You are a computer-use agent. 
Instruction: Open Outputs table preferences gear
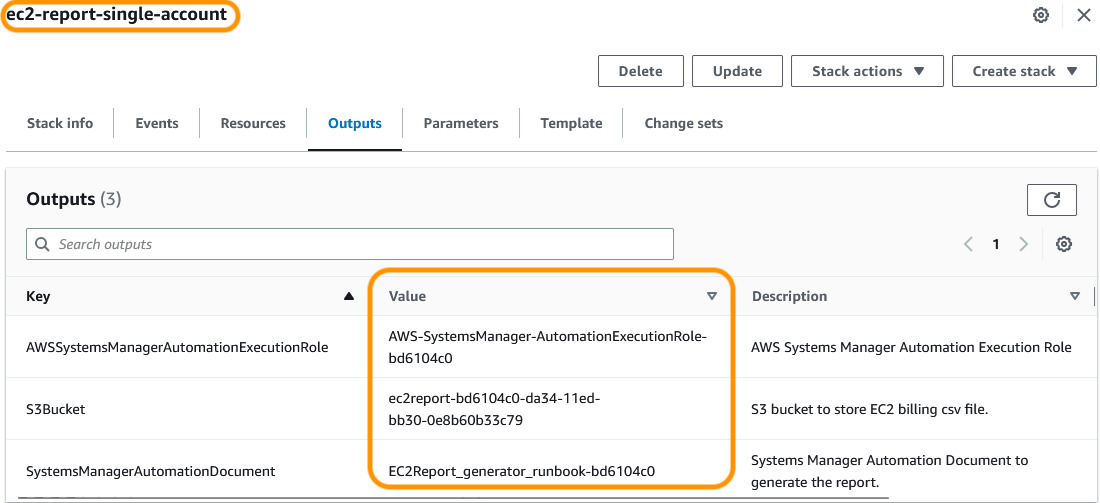[1064, 244]
